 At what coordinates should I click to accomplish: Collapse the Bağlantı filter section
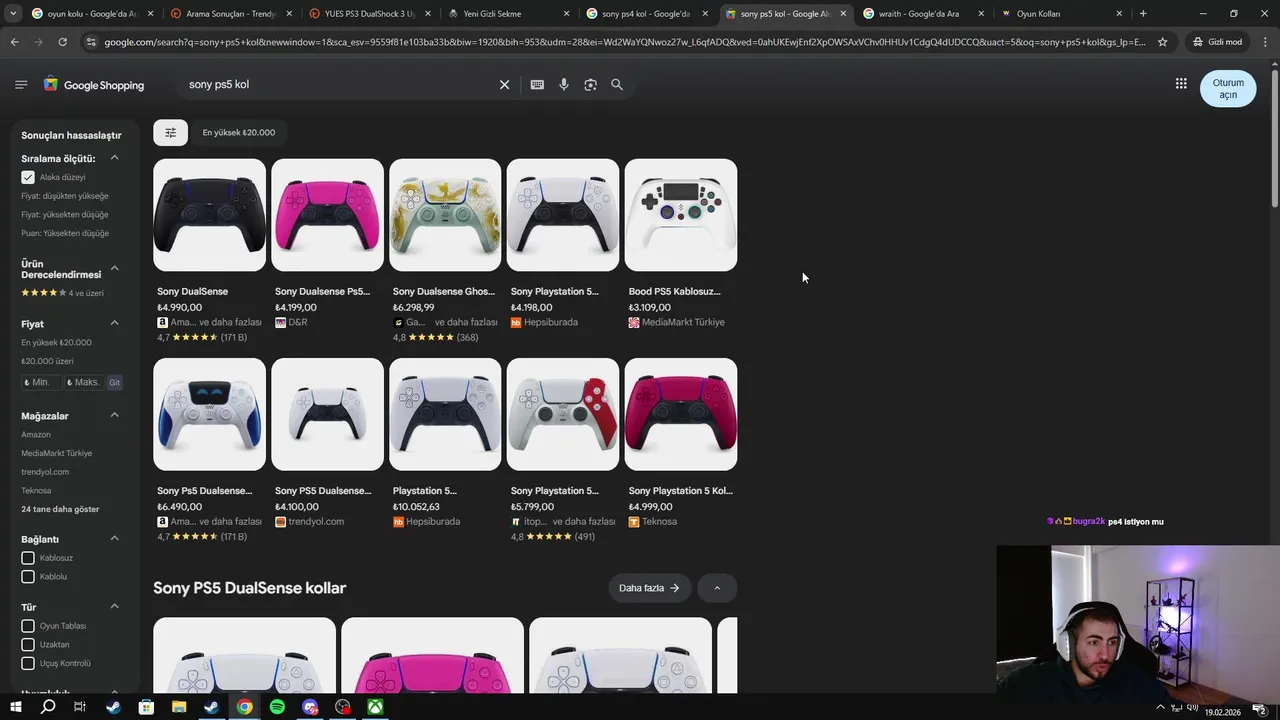coord(114,539)
